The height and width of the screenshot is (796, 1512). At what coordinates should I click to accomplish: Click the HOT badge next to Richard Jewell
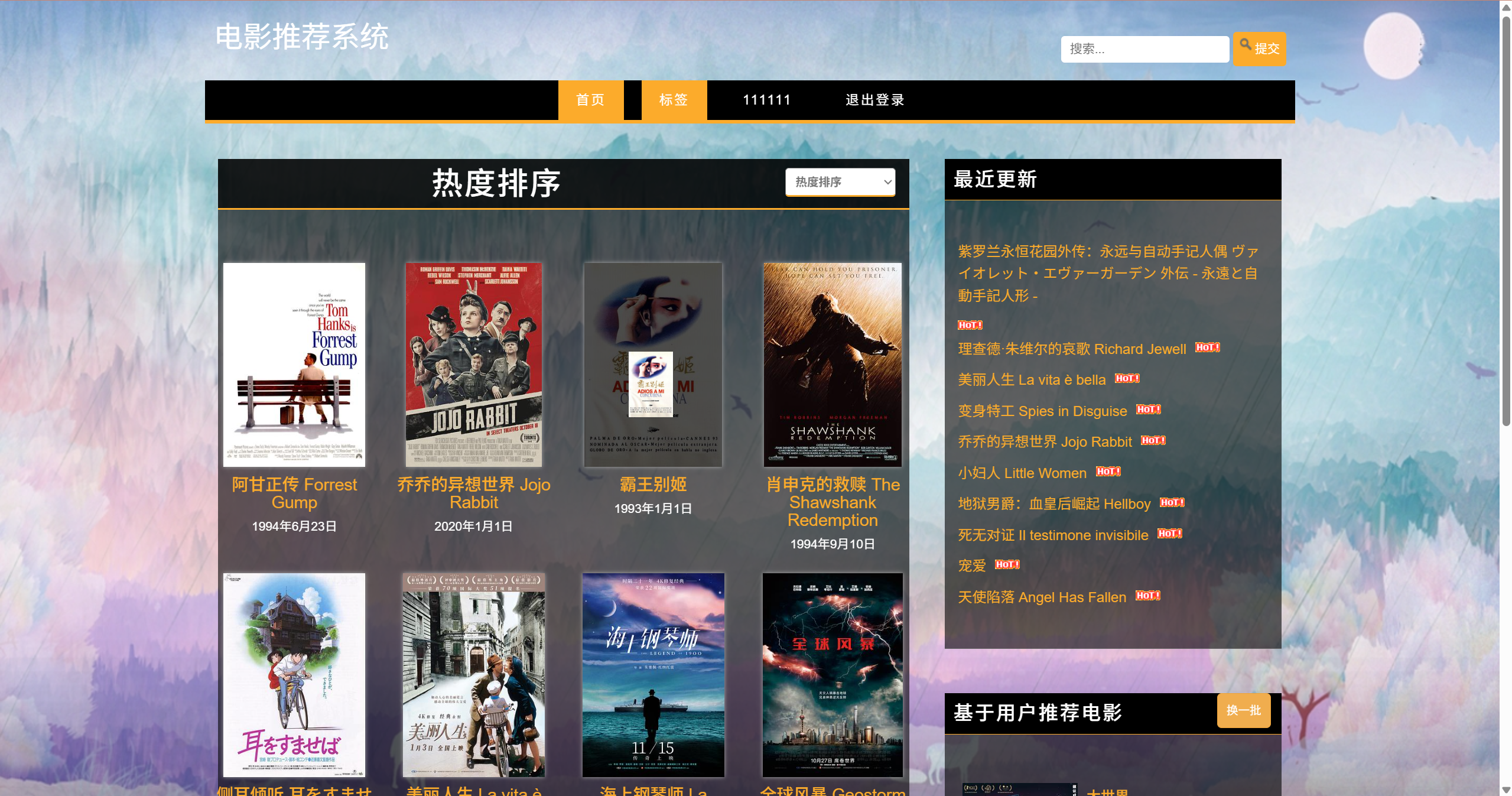[x=1207, y=347]
